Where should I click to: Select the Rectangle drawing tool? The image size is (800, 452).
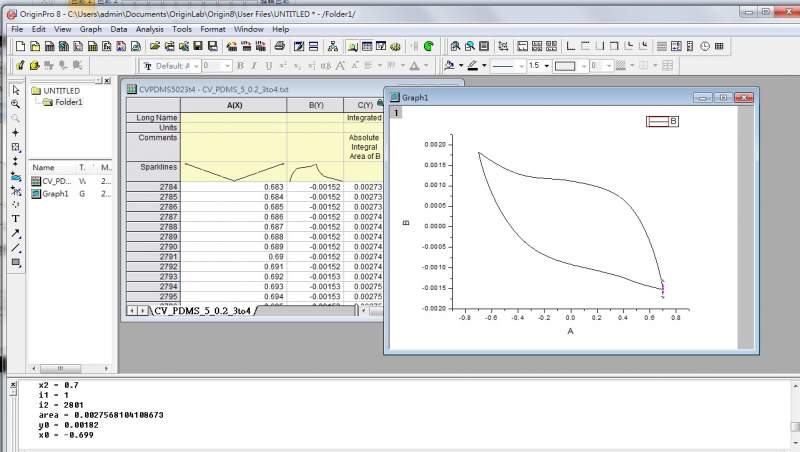coord(16,262)
